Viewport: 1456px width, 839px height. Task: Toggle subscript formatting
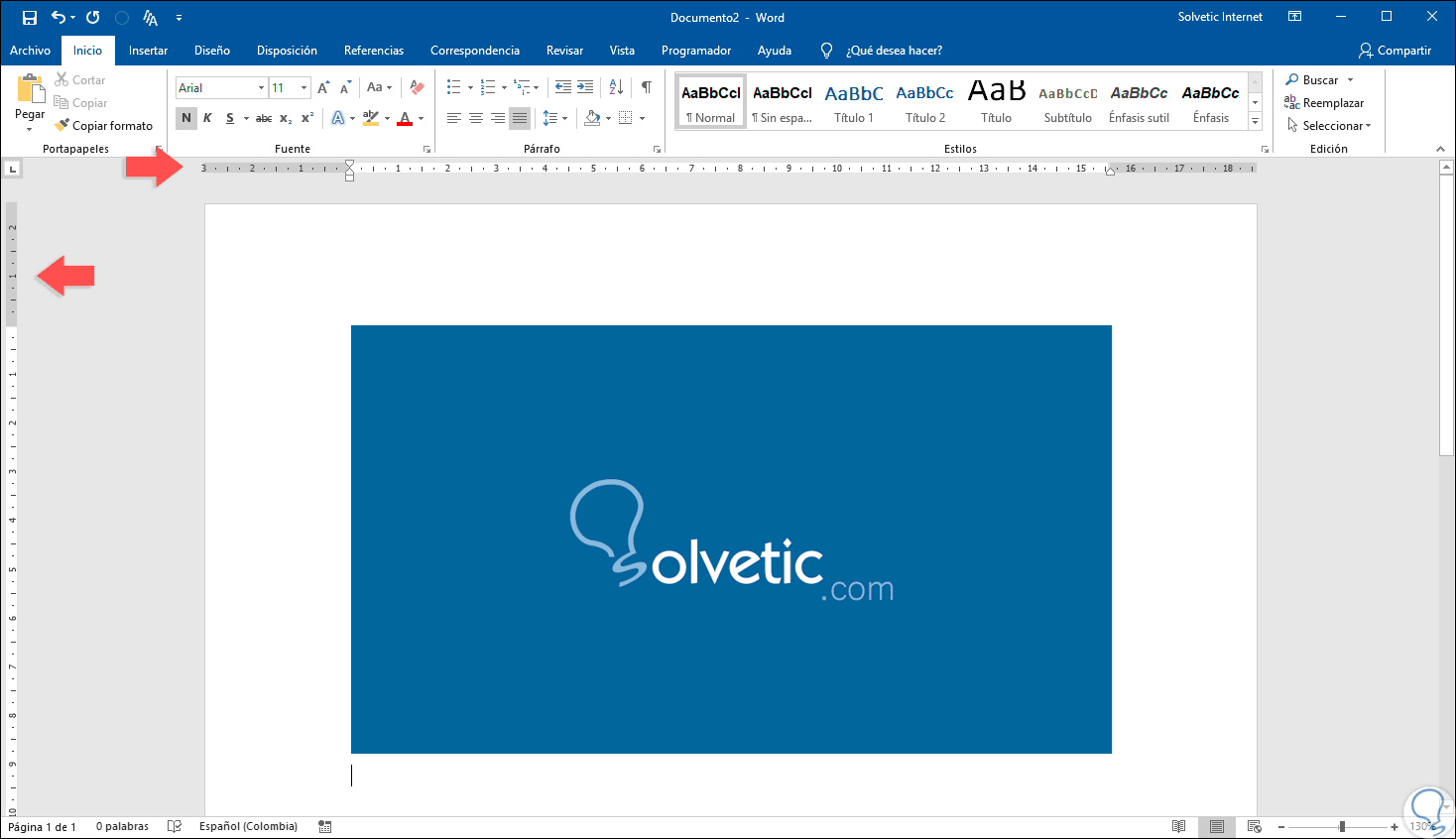(286, 118)
